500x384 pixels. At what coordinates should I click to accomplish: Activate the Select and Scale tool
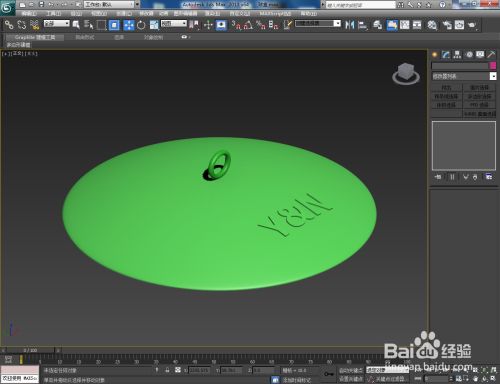154,25
